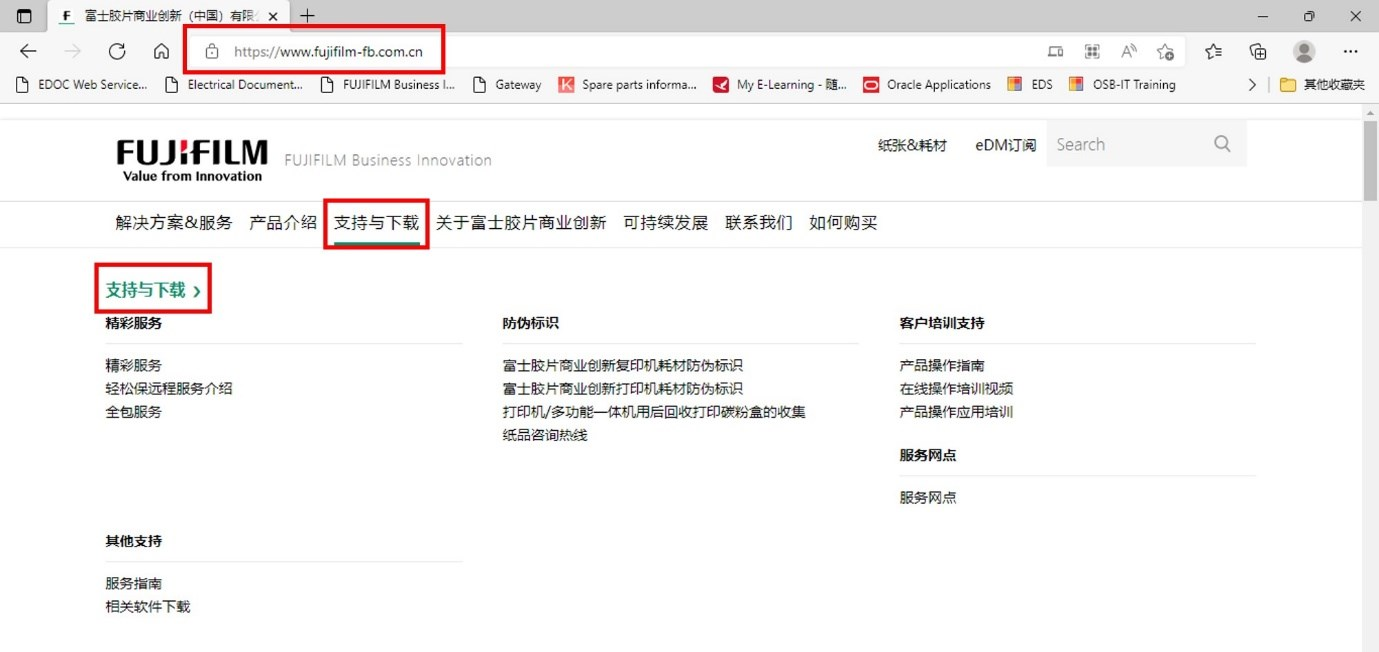
Task: Open the Spare parts informa... bookmark
Action: 627,85
